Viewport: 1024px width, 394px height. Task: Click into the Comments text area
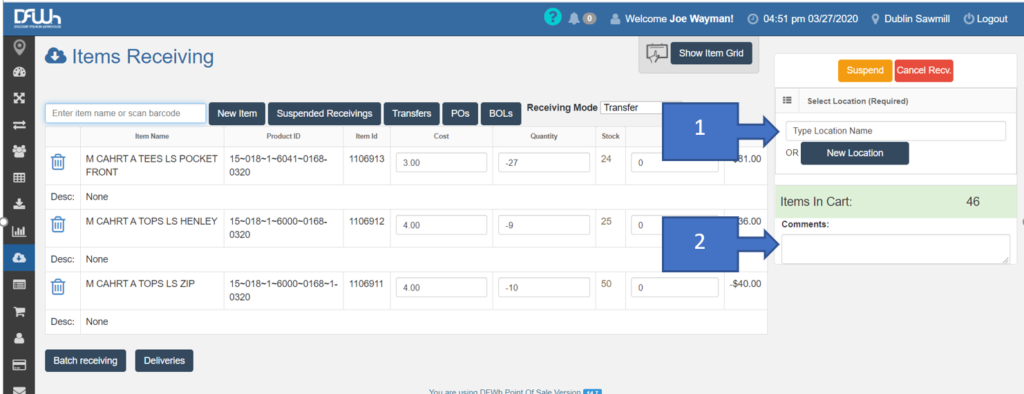coord(895,249)
